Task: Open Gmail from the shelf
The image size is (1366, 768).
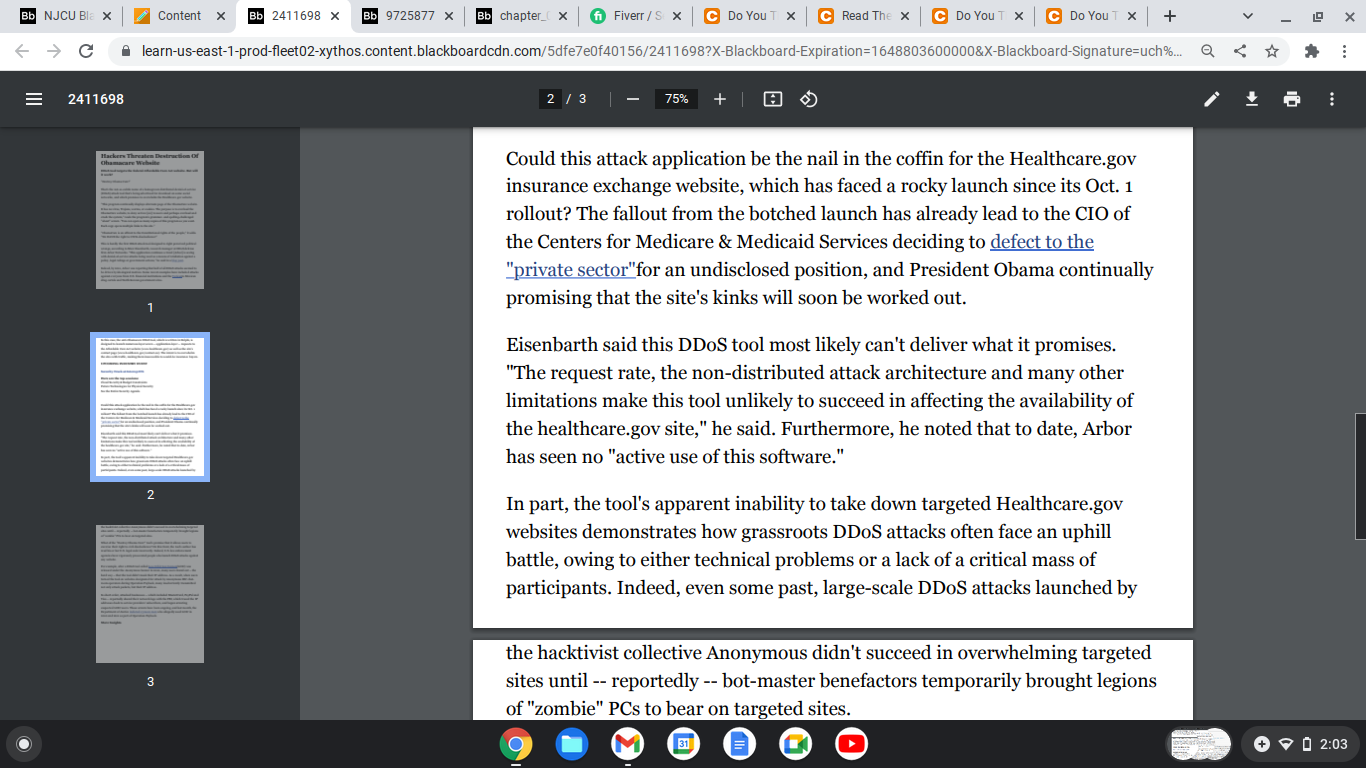Action: [x=627, y=744]
